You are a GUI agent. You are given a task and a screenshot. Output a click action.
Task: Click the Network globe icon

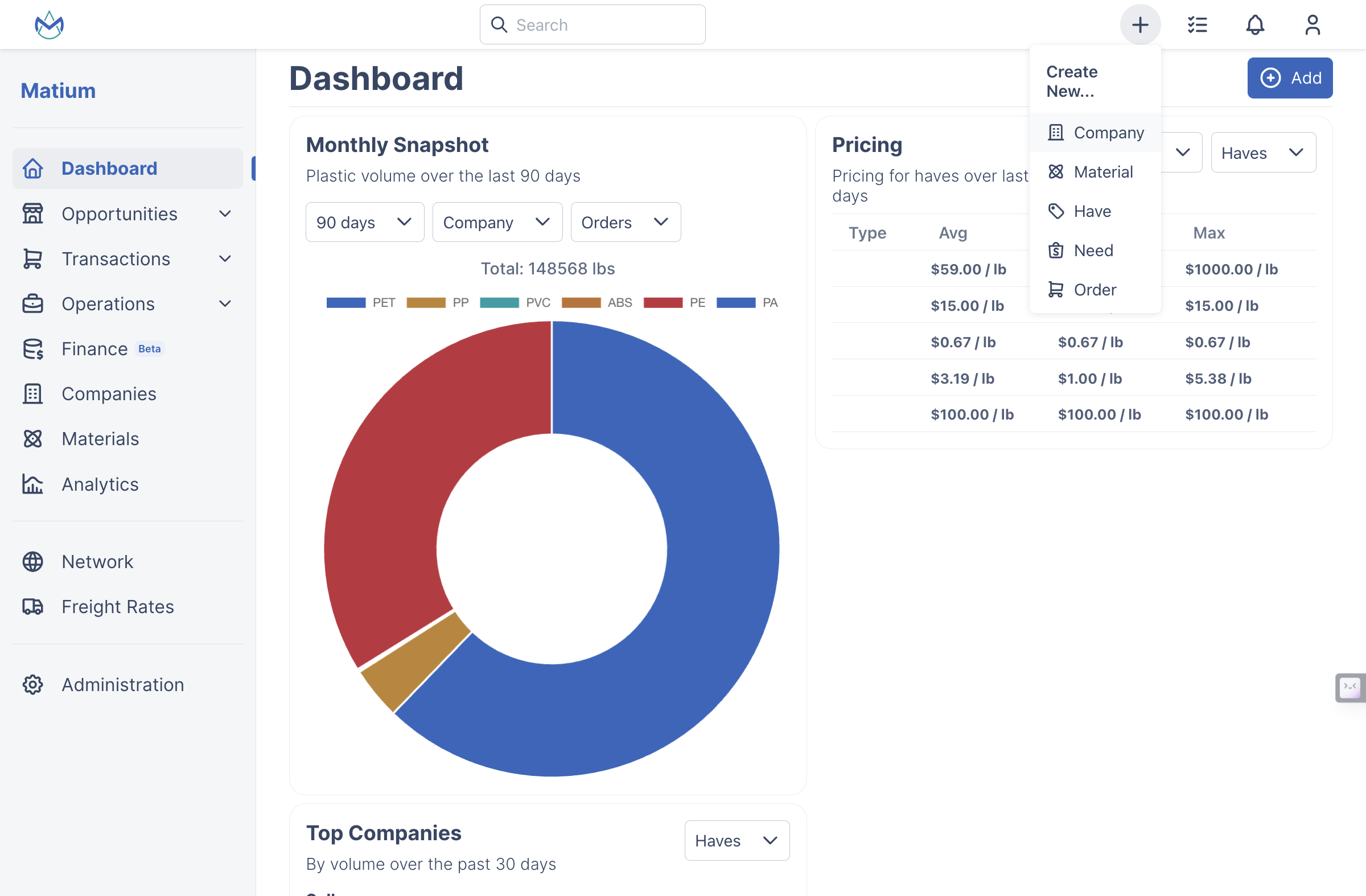point(32,561)
